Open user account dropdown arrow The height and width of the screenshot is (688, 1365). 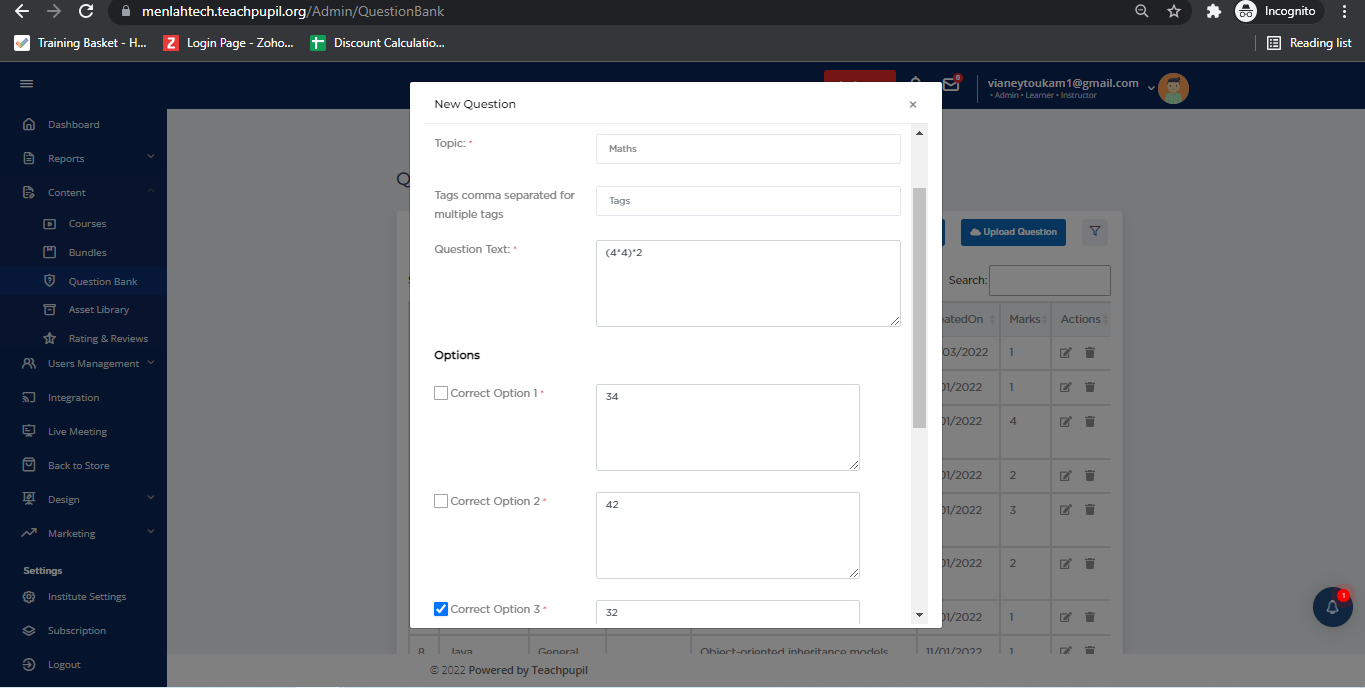click(x=1151, y=88)
